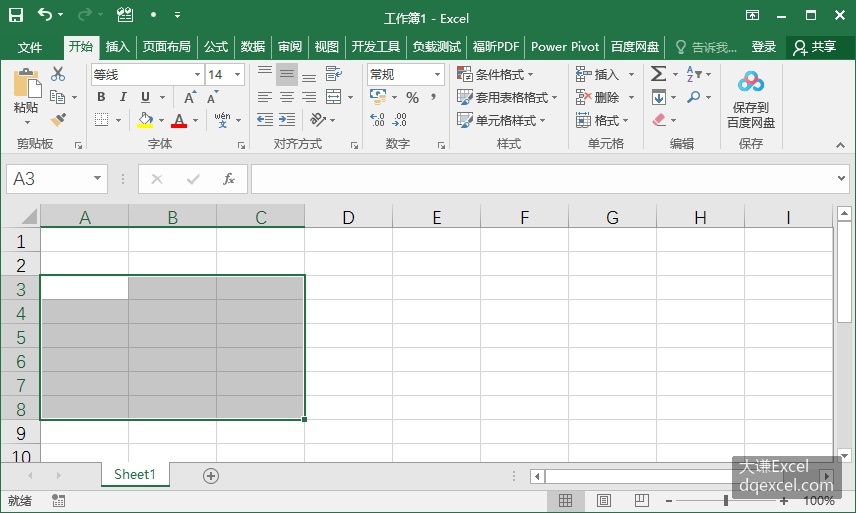
Task: Expand 条件格式 conditional formatting menu
Action: pos(495,74)
